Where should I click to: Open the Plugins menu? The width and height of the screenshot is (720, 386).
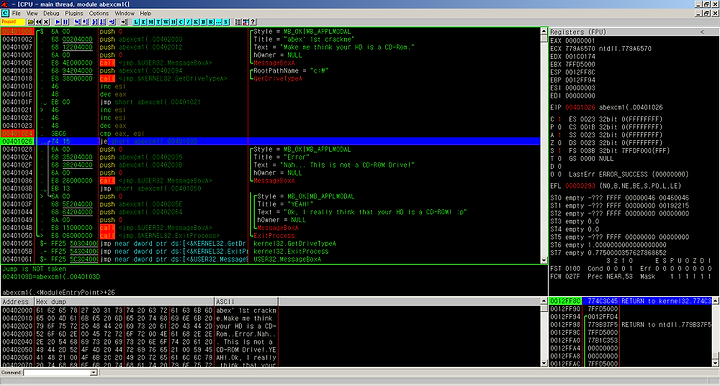(x=74, y=13)
